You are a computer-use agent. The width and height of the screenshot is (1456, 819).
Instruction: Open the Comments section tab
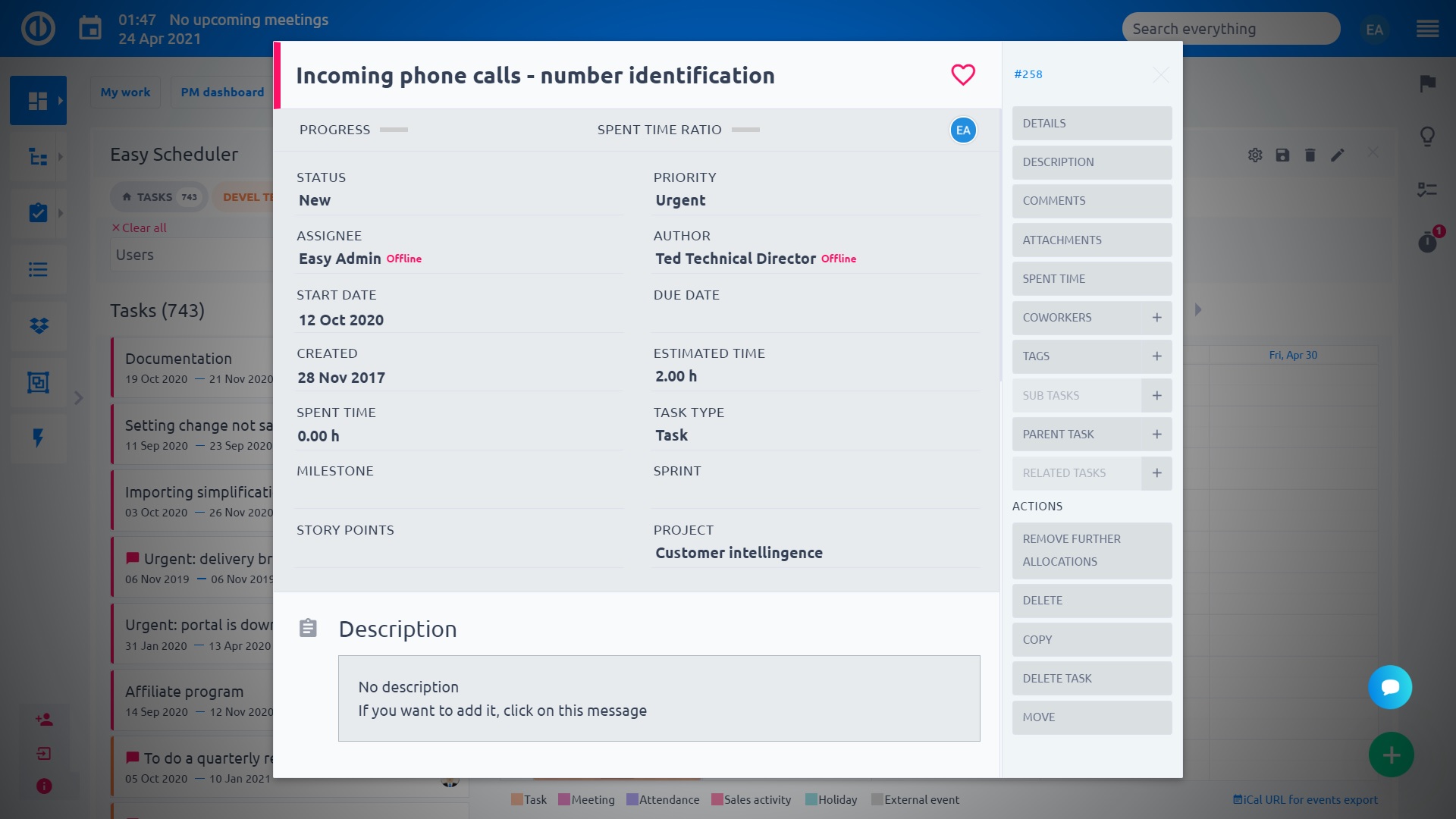[1091, 201]
